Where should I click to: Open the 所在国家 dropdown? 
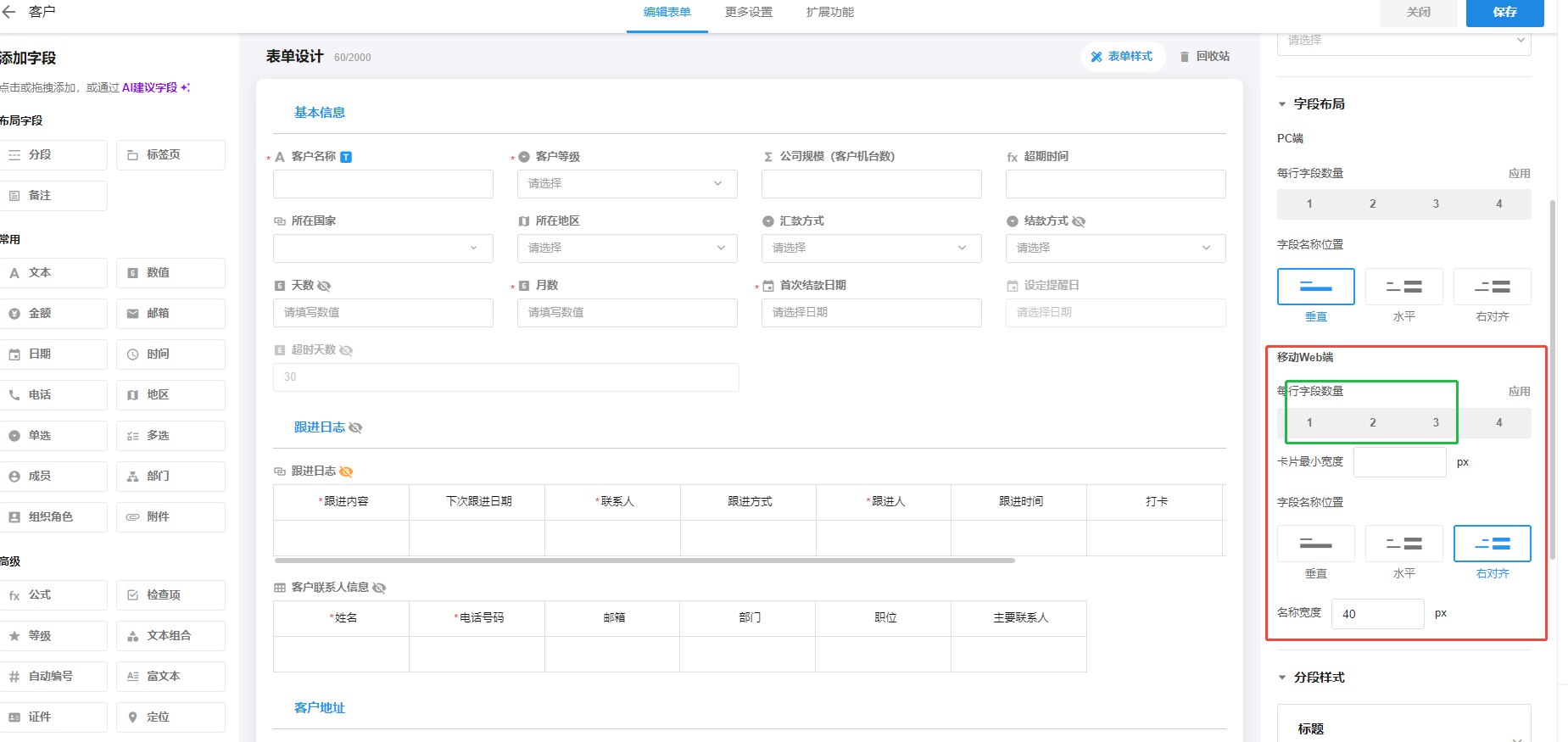pyautogui.click(x=383, y=248)
